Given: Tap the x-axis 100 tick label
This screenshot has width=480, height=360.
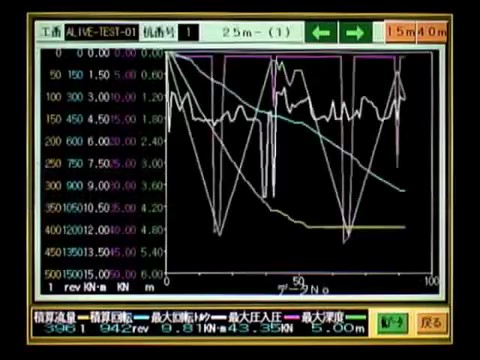Looking at the screenshot, I should pos(431,281).
